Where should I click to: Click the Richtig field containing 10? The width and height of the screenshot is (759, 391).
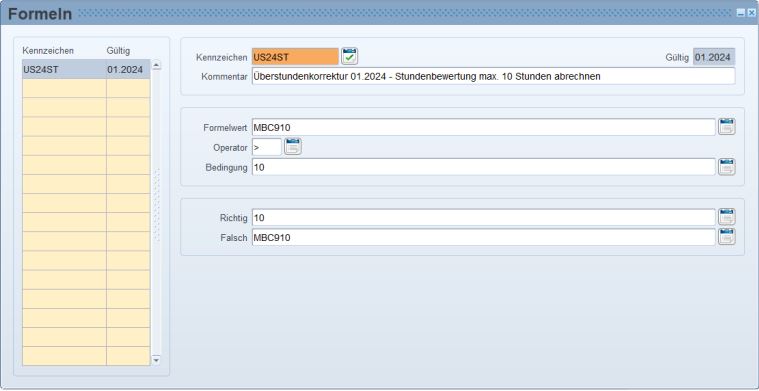[484, 218]
